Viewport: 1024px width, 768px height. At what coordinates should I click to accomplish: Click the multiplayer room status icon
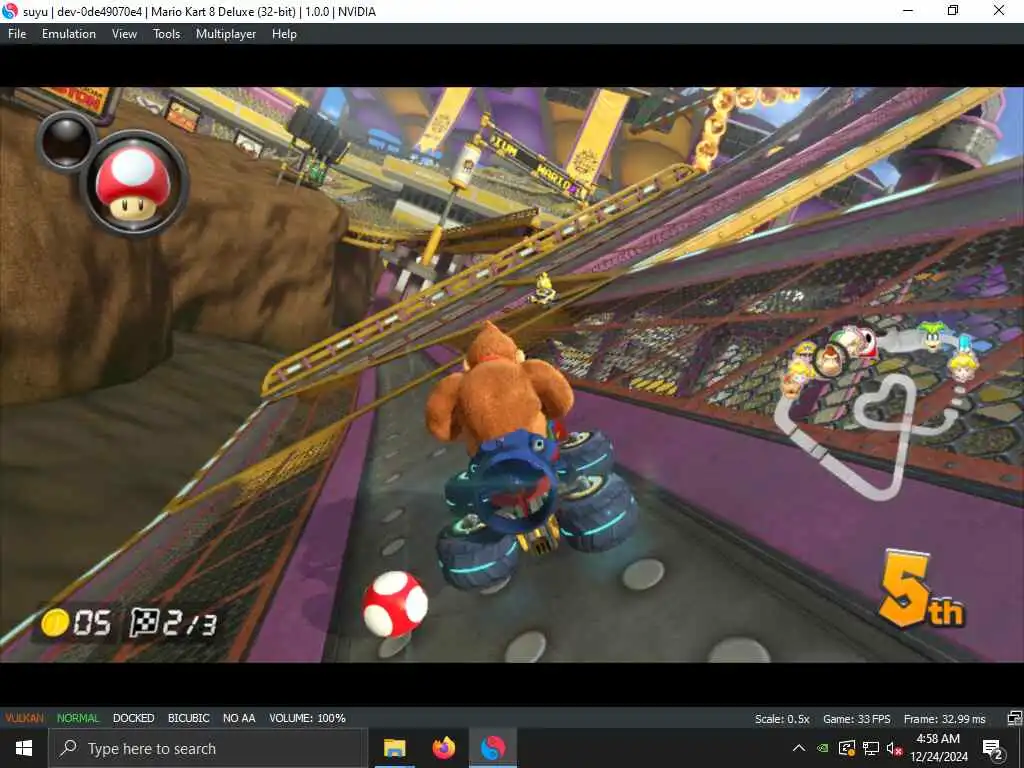tap(1014, 718)
